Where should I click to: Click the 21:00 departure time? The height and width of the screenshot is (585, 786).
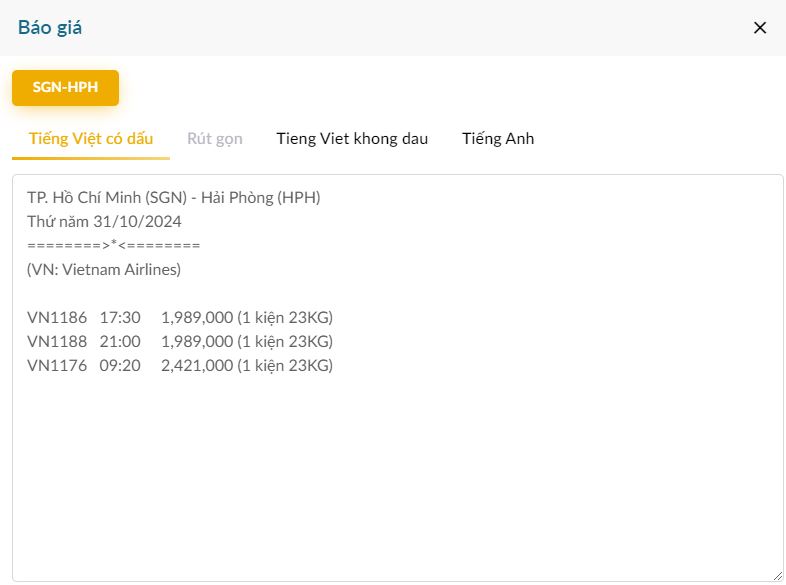(119, 341)
